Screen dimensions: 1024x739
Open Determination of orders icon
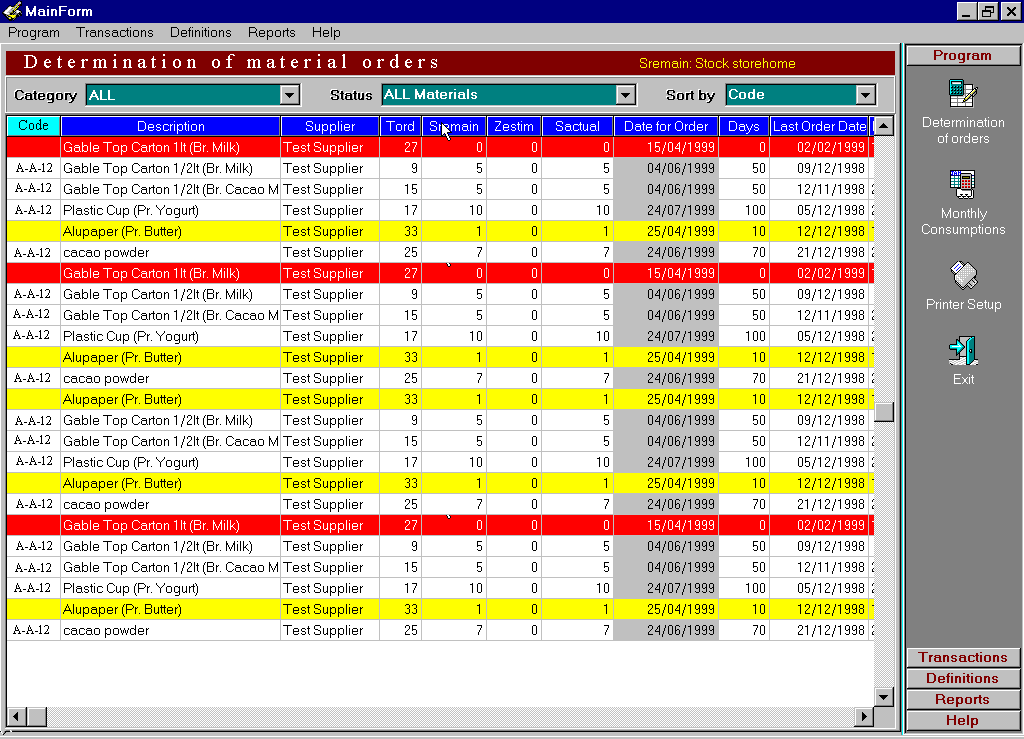[963, 95]
